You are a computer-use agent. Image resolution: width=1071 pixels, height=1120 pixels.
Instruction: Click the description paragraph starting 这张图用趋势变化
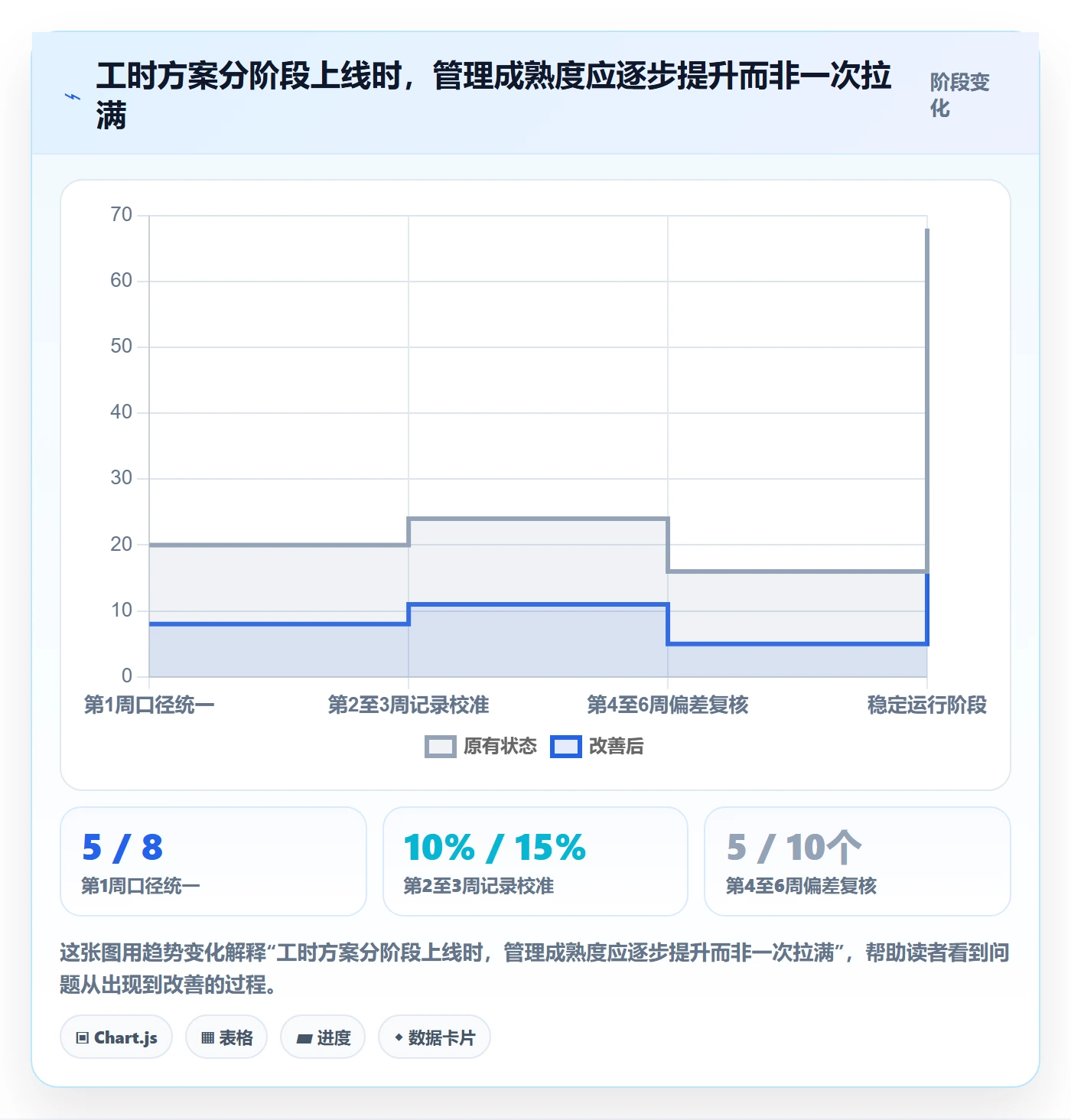[x=535, y=968]
